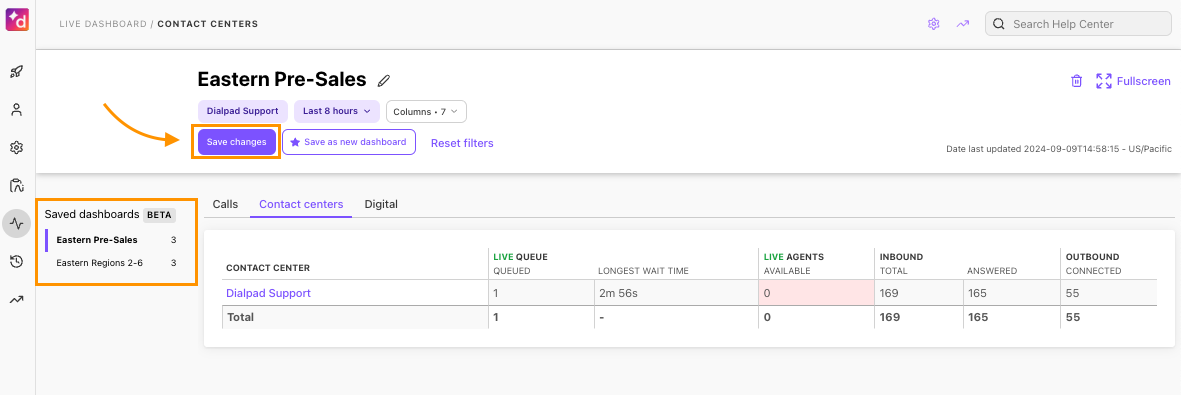Open the person profile sidebar icon
This screenshot has width=1181, height=395.
tap(17, 110)
